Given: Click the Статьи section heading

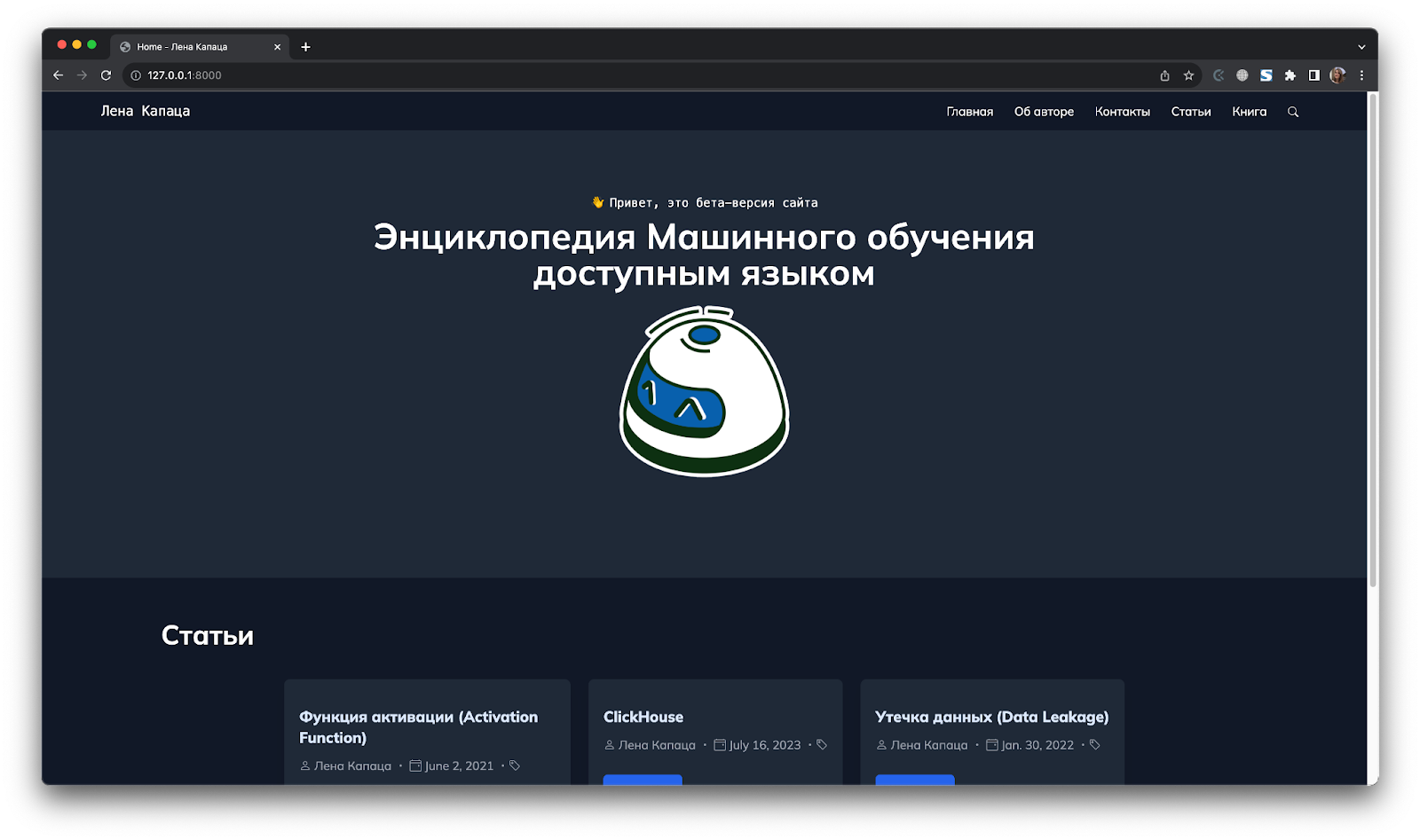Looking at the screenshot, I should pos(208,635).
